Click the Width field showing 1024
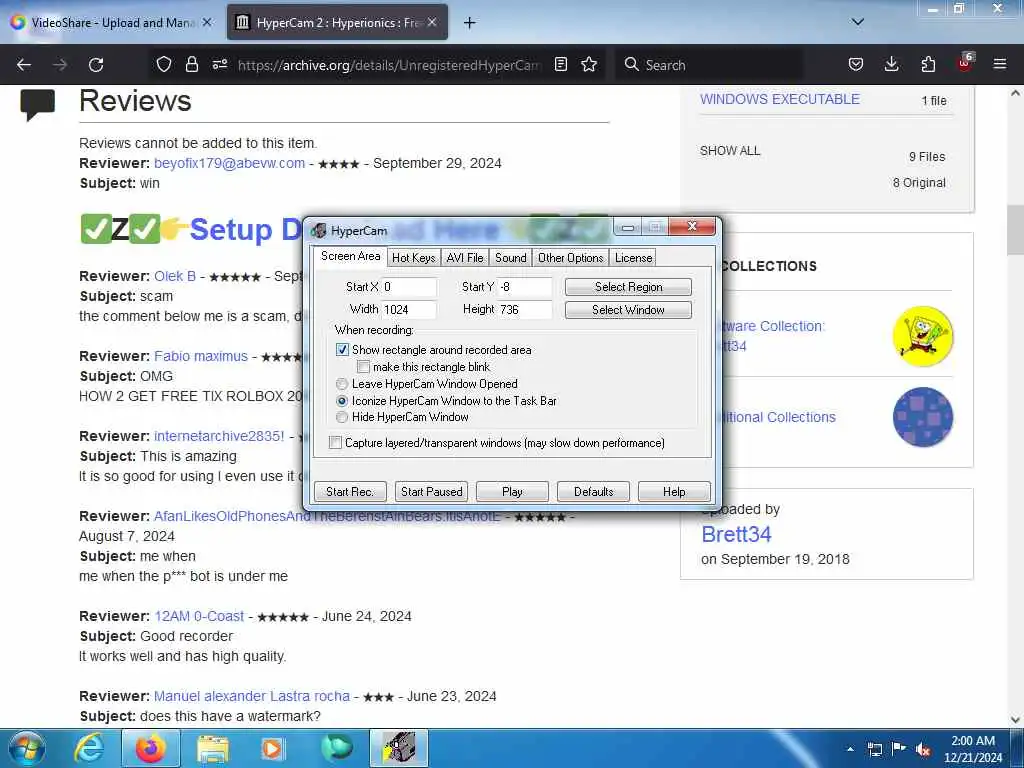The height and width of the screenshot is (768, 1024). click(409, 310)
